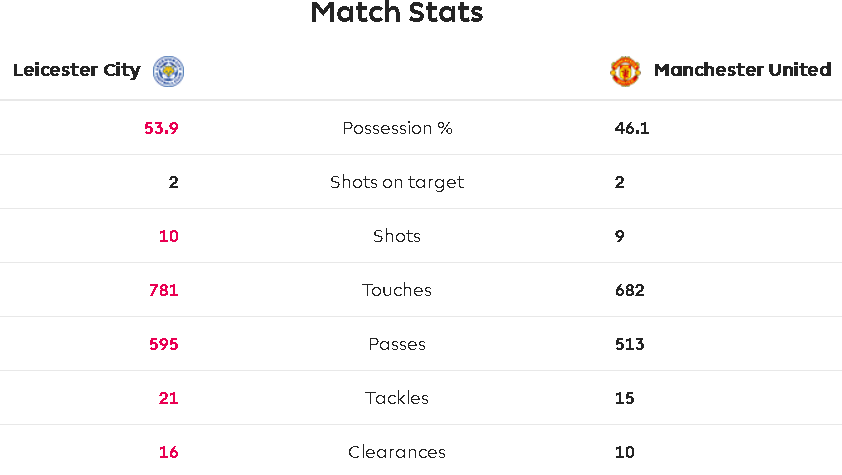Open the Manchester United team name link
This screenshot has height=475, width=842.
[x=743, y=70]
